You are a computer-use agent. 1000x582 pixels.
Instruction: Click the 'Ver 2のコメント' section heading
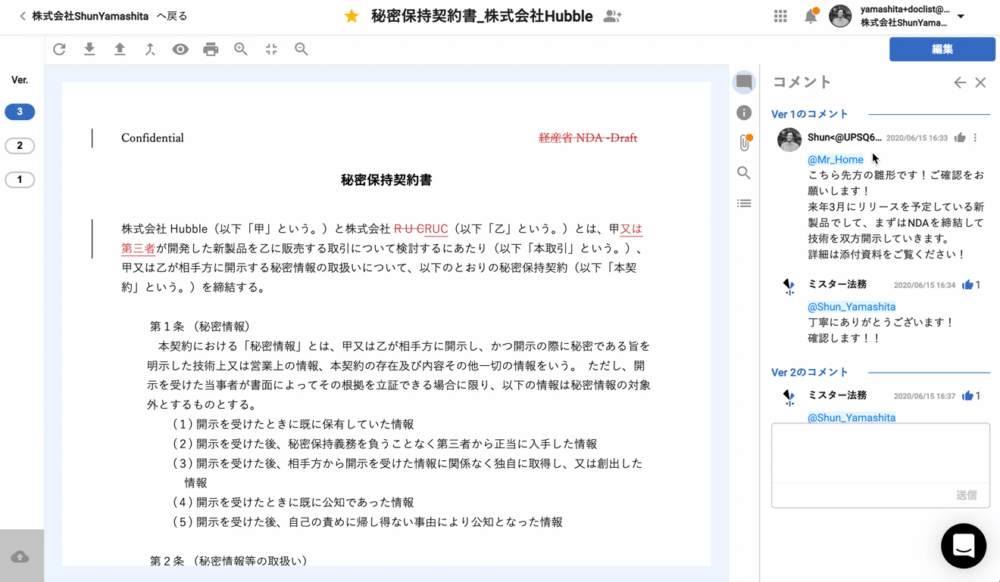point(809,372)
